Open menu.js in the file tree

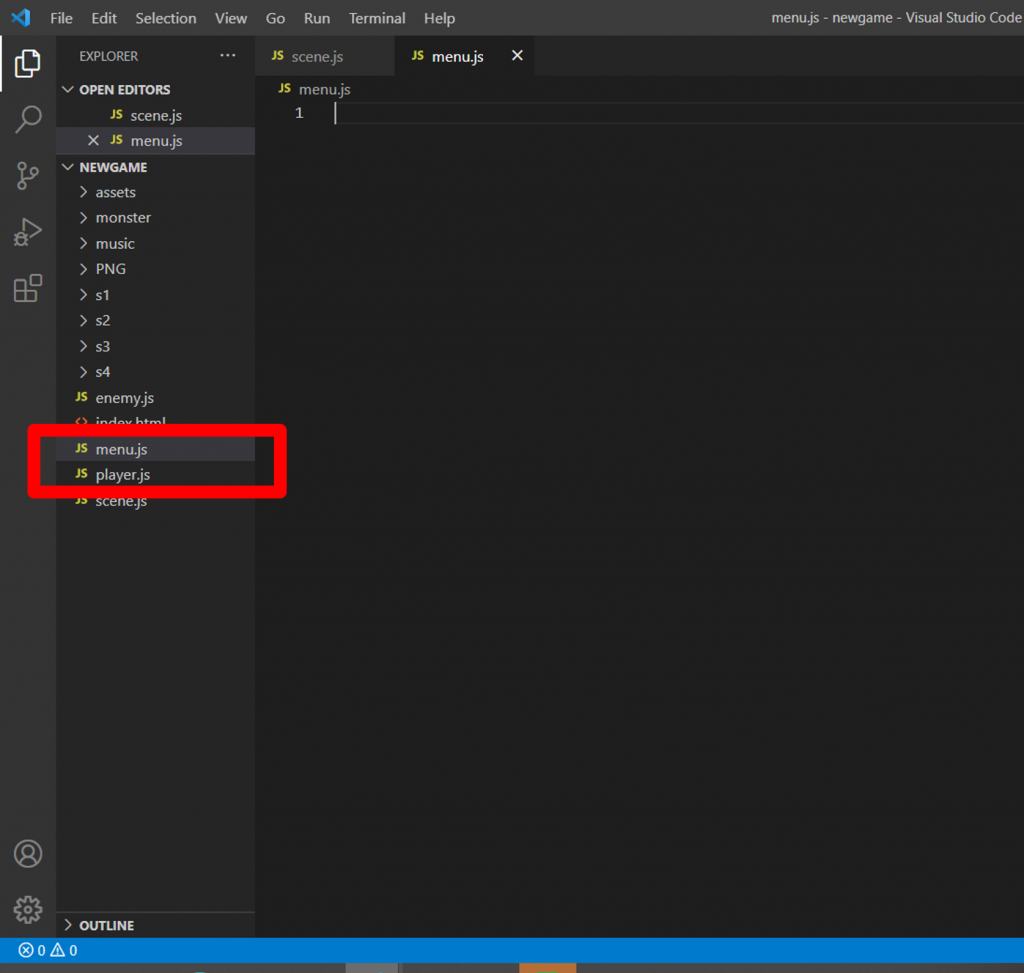click(x=155, y=449)
